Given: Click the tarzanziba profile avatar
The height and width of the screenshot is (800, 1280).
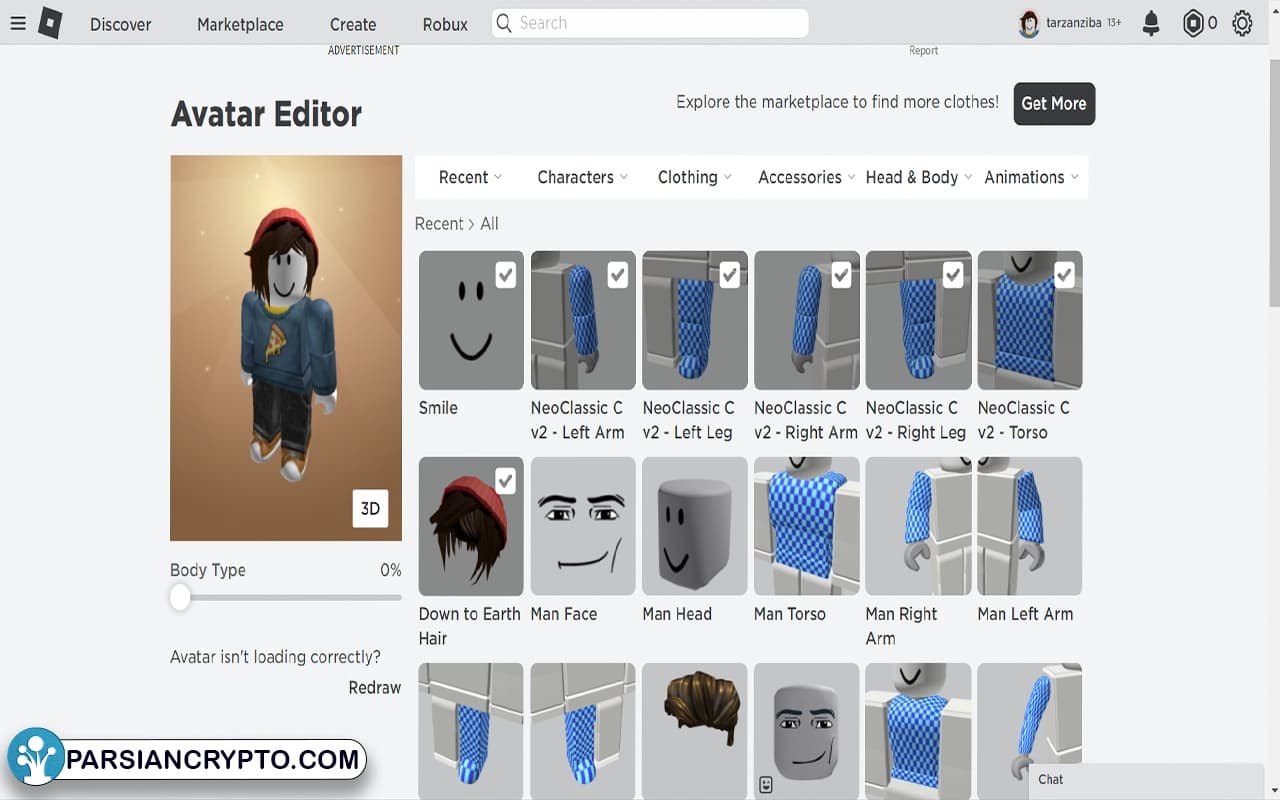Looking at the screenshot, I should 1029,23.
